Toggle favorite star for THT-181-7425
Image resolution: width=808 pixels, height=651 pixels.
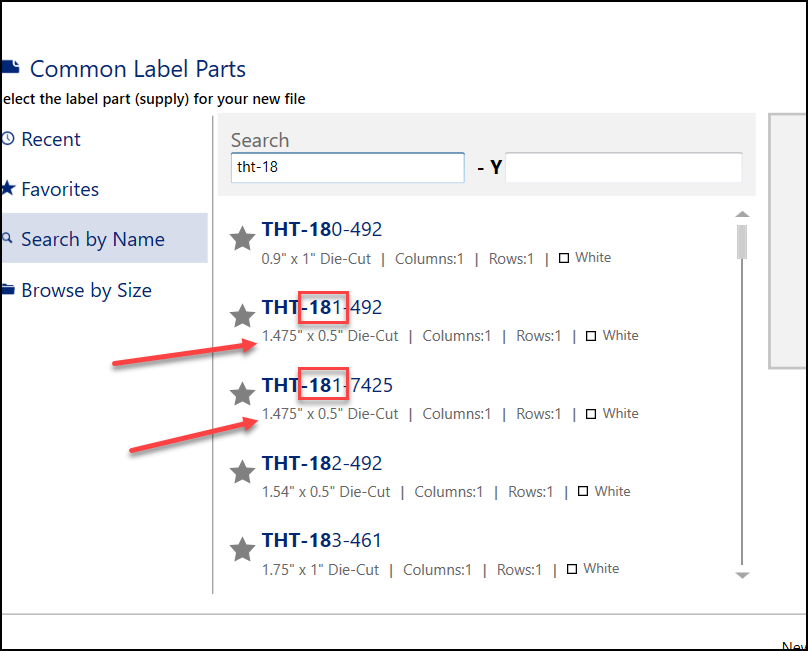(x=242, y=394)
